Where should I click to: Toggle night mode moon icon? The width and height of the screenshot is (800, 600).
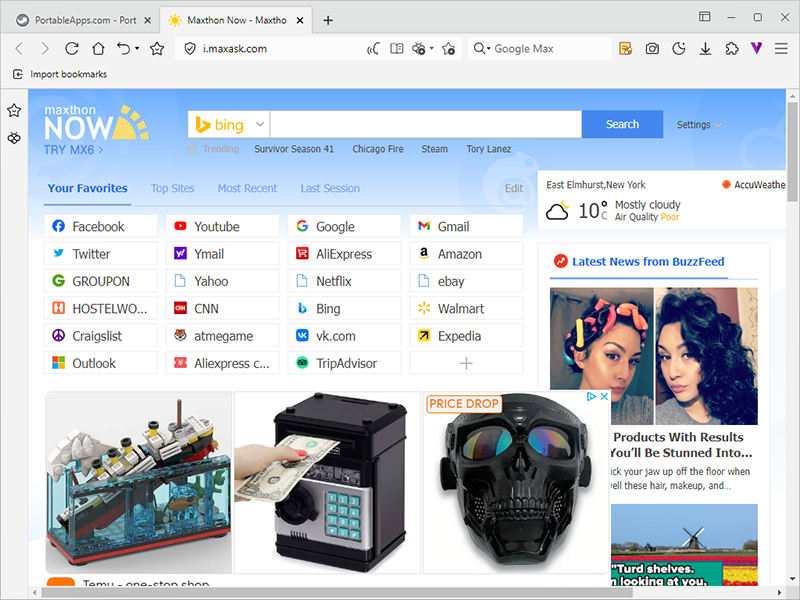click(678, 48)
